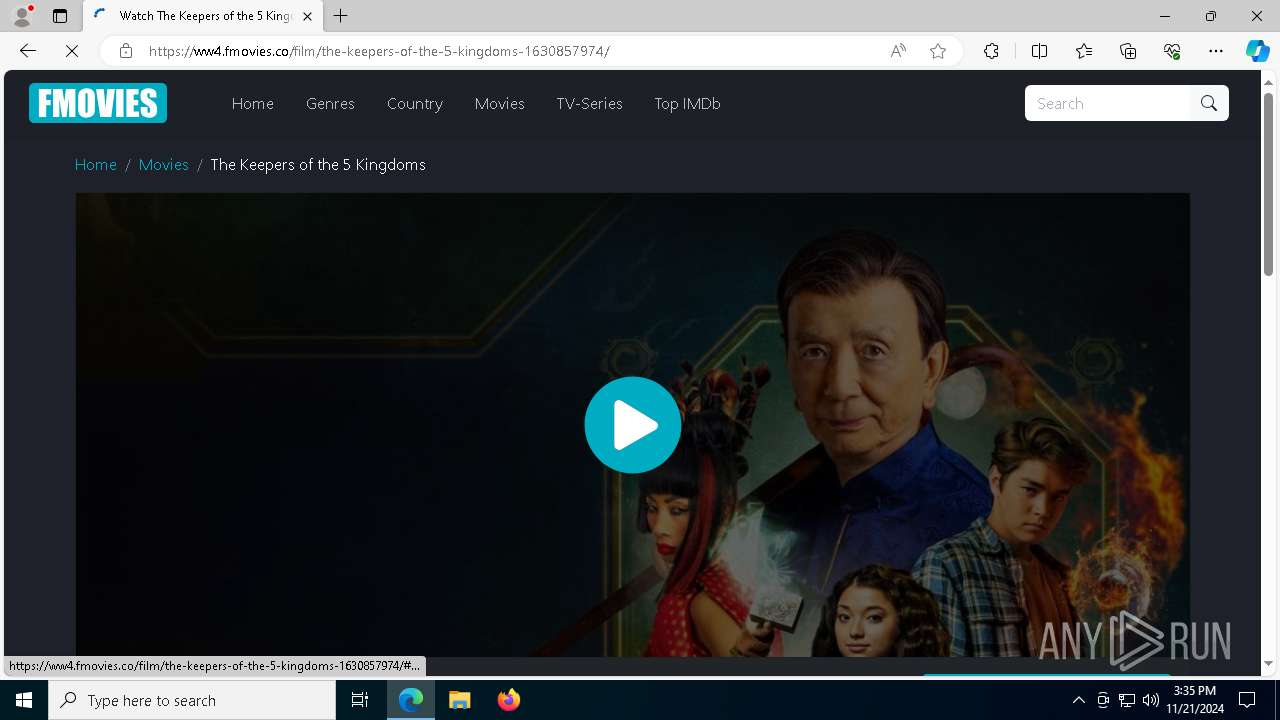Open the Genres menu
The width and height of the screenshot is (1280, 720).
330,103
